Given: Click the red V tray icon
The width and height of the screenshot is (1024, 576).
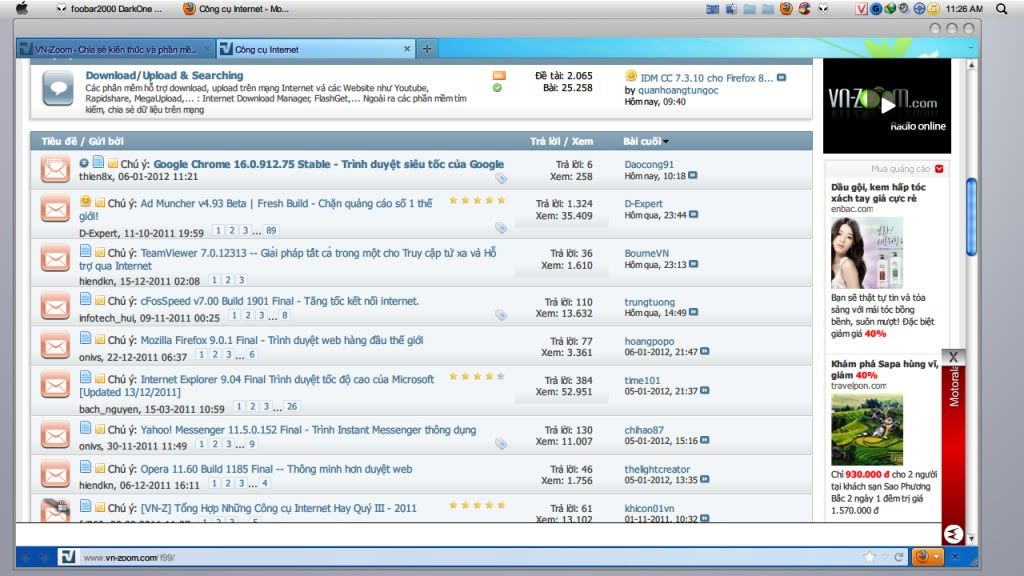Looking at the screenshot, I should [861, 8].
